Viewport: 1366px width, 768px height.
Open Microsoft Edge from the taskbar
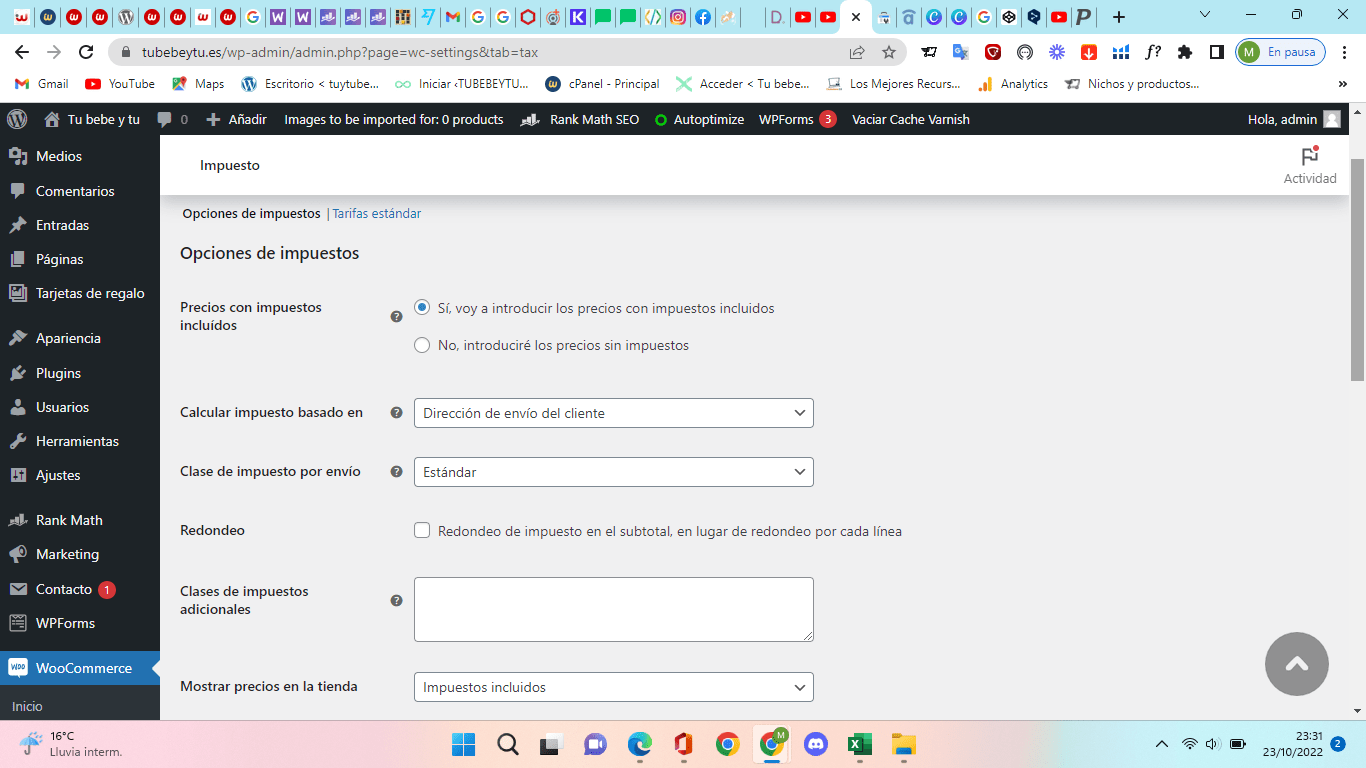tap(640, 744)
